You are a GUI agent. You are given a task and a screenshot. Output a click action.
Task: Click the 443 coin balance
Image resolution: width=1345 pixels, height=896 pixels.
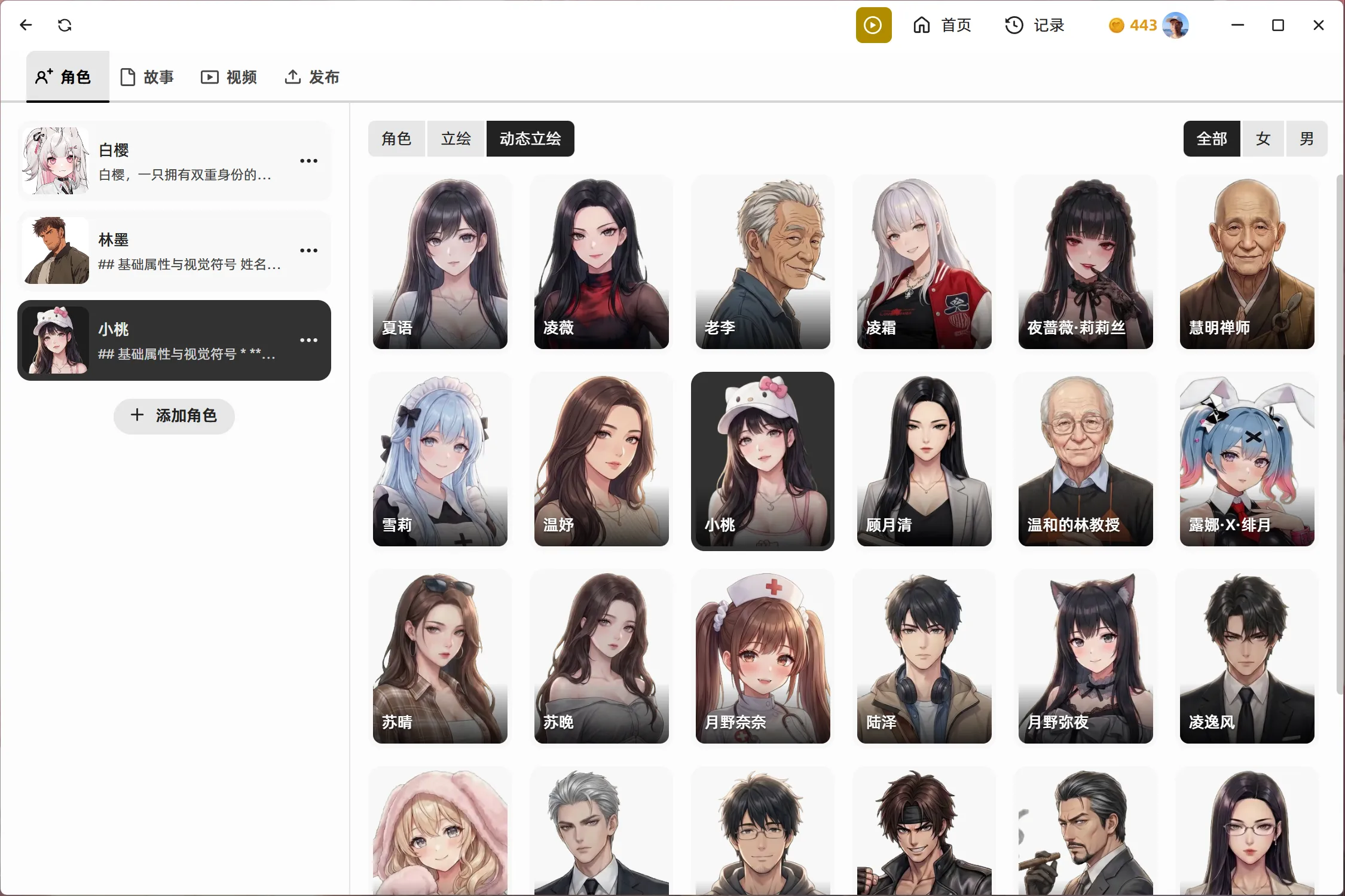1133,25
